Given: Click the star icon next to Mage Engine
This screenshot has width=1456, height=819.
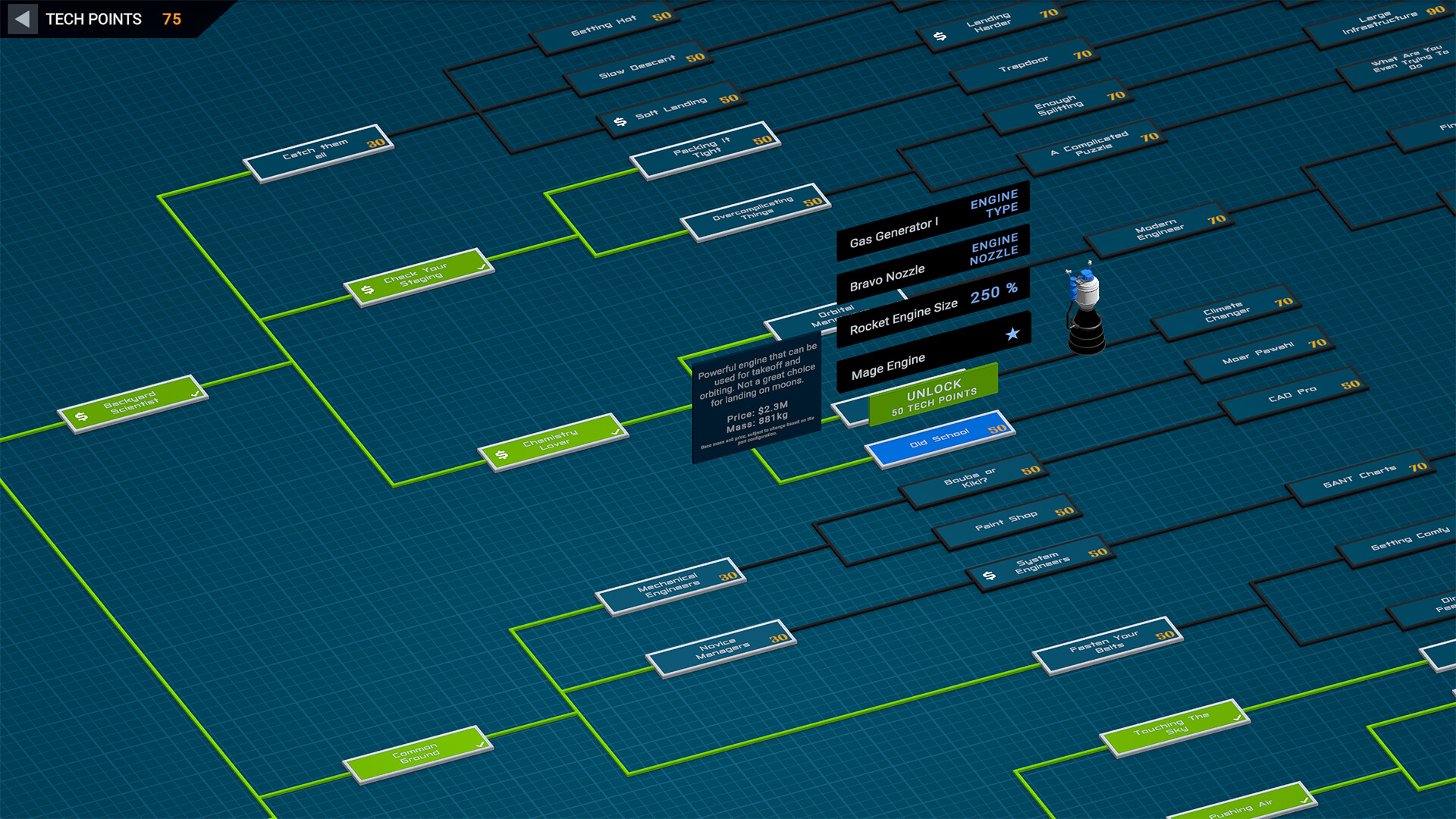Looking at the screenshot, I should pos(1011,334).
